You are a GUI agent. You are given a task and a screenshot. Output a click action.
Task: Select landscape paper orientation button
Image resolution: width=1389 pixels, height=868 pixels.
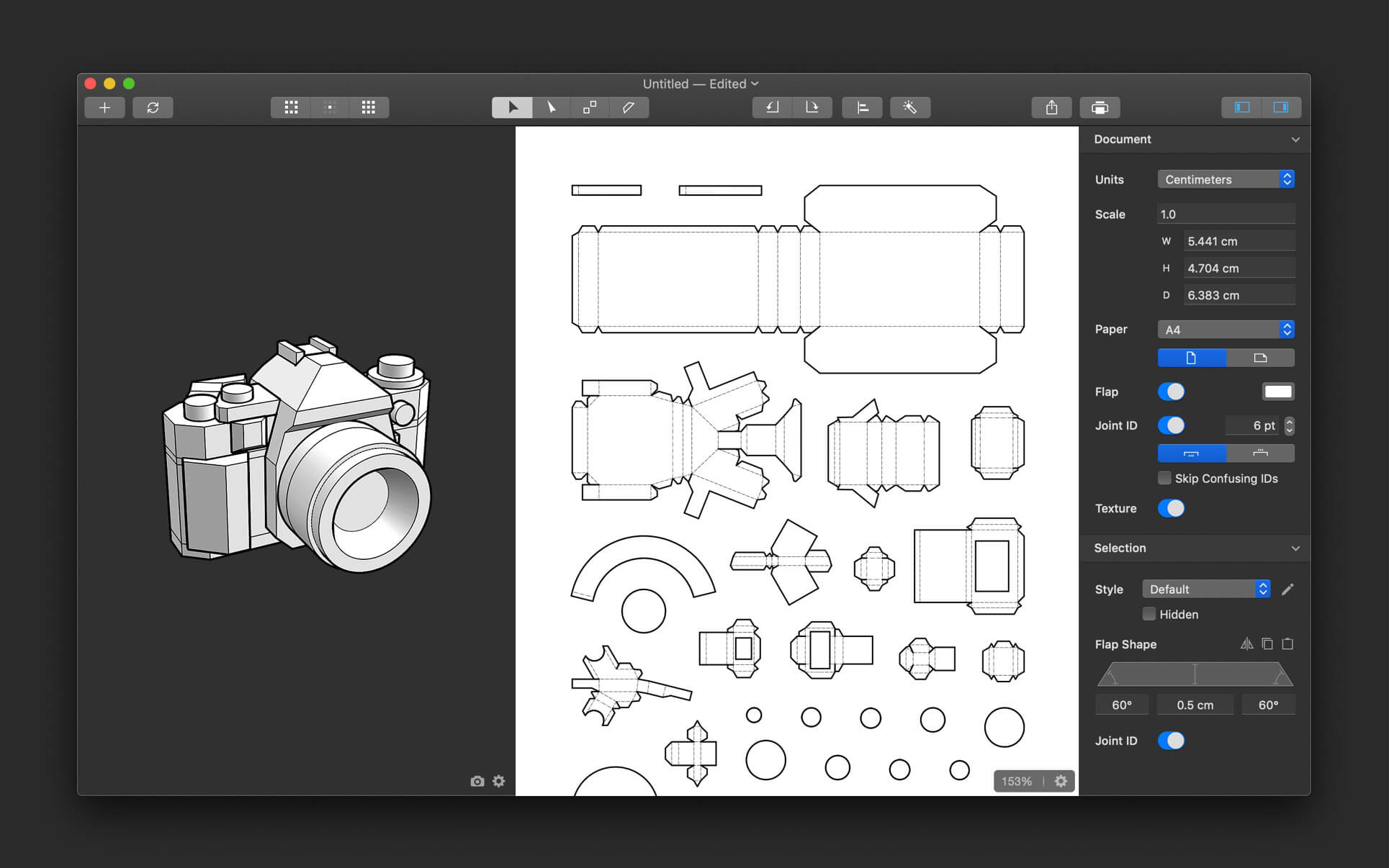1260,358
